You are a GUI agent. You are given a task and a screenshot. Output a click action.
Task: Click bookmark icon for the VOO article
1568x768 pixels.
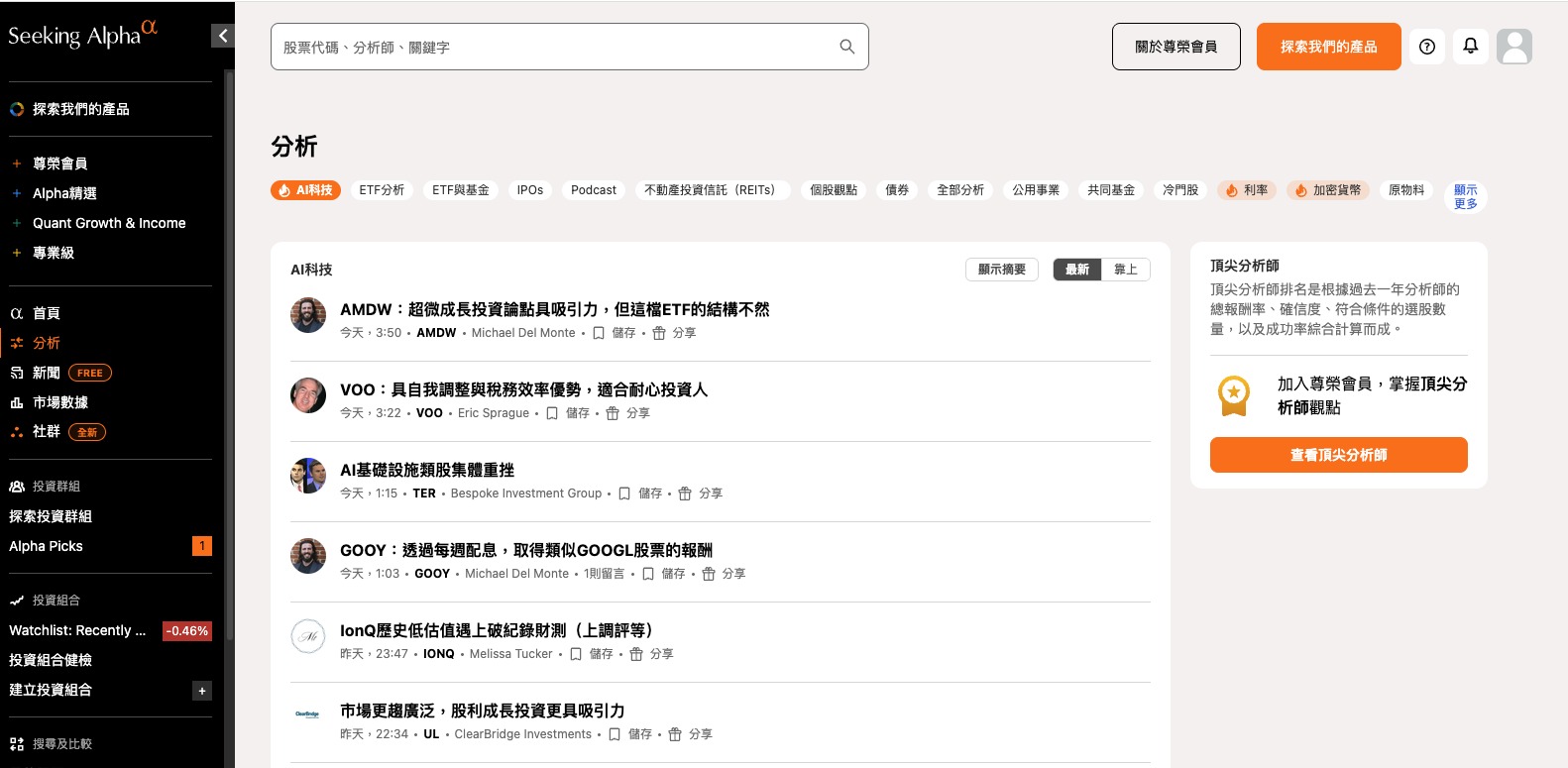[552, 413]
